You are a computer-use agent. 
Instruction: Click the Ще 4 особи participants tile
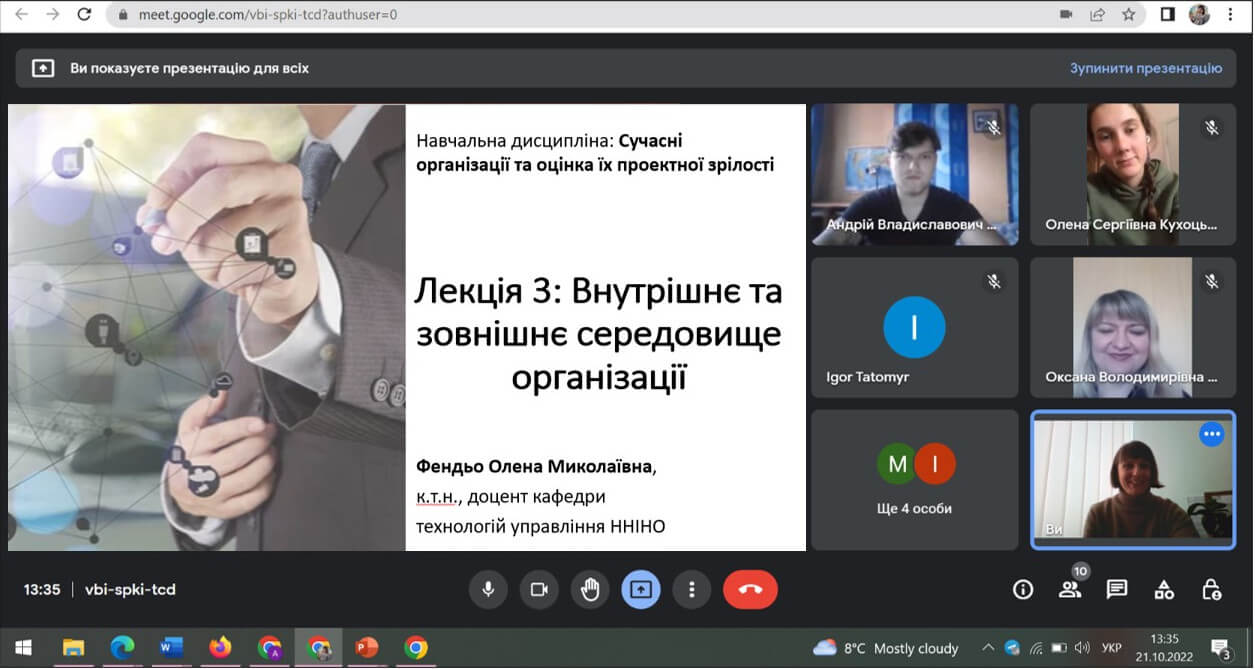[x=914, y=480]
